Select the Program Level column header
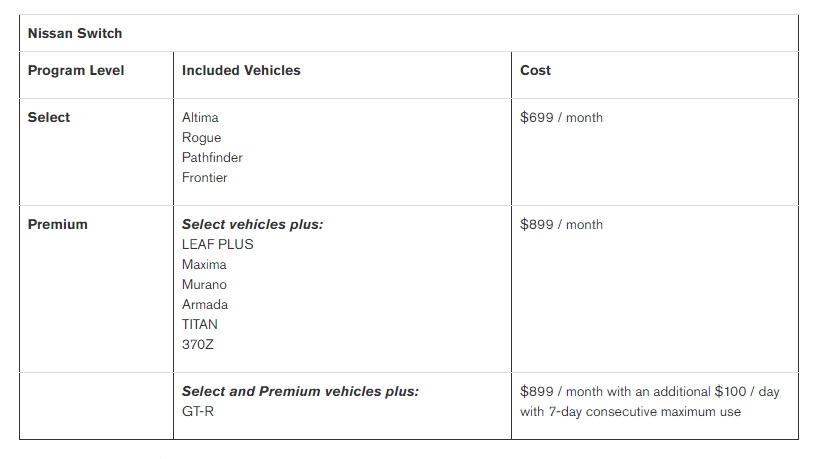The image size is (817, 459). coord(76,70)
